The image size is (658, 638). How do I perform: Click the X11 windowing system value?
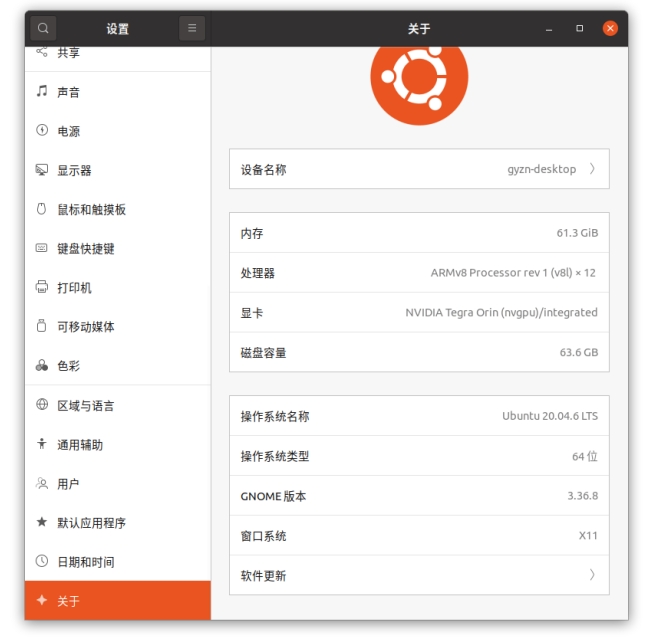pos(588,536)
